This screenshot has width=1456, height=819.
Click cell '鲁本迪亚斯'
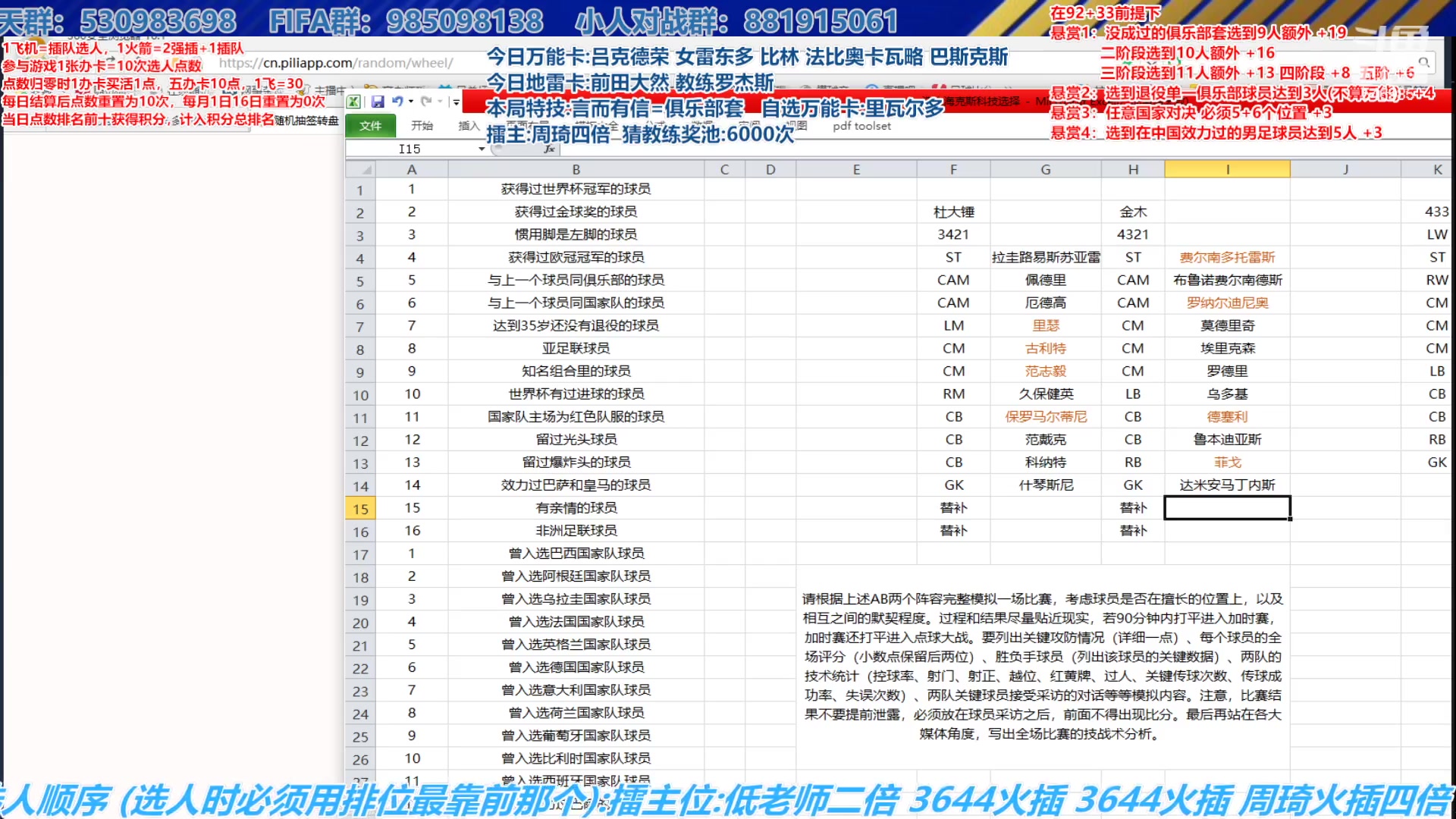click(x=1227, y=439)
